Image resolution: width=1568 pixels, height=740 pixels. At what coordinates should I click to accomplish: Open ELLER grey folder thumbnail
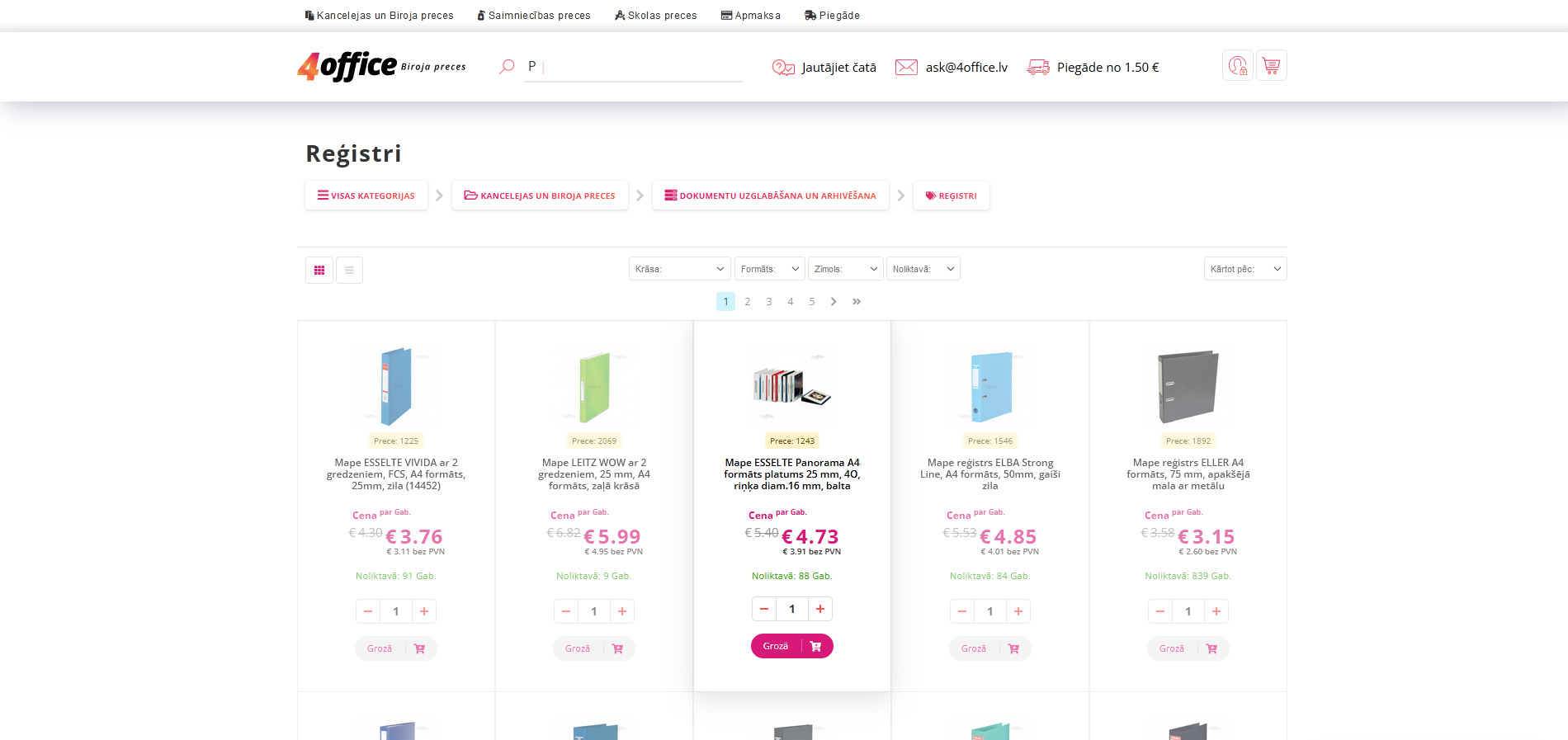[1188, 386]
